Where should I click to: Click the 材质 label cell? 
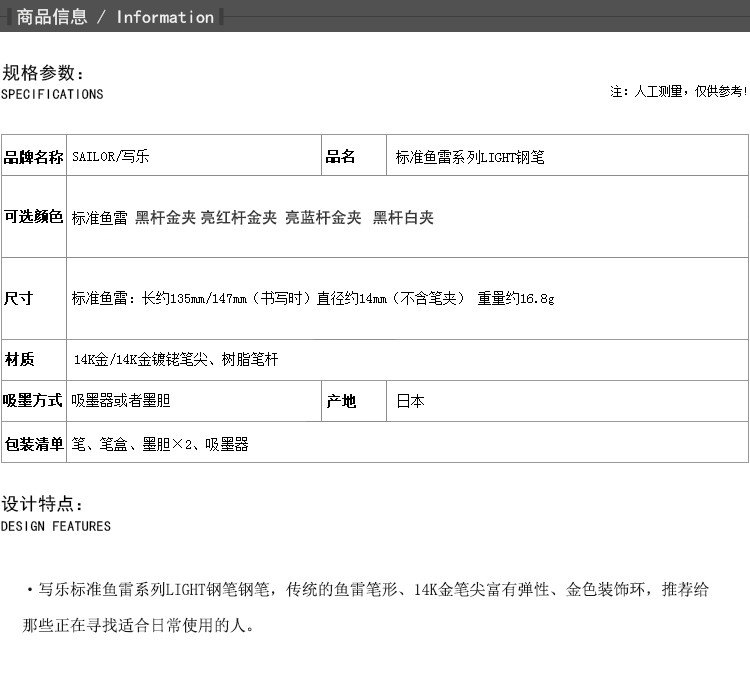pyautogui.click(x=33, y=360)
